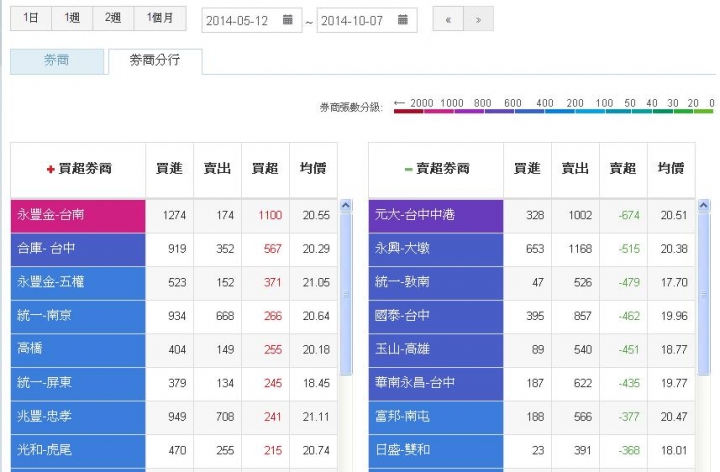Select broker 合庫-台中

(x=78, y=249)
